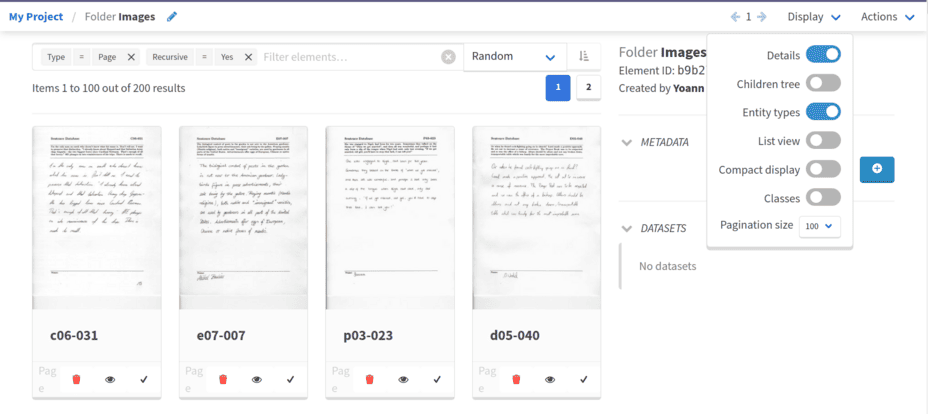Go to previous element with left arrow

click(x=736, y=17)
